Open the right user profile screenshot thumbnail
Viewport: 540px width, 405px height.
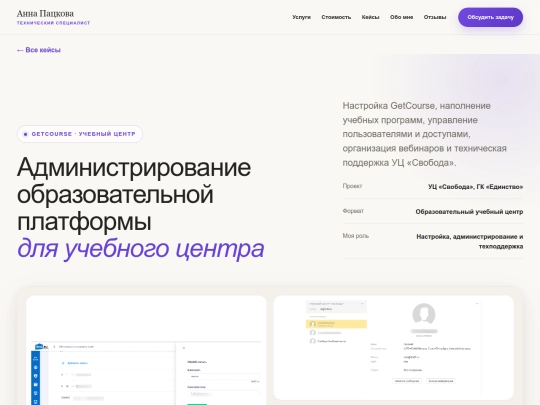tap(394, 347)
